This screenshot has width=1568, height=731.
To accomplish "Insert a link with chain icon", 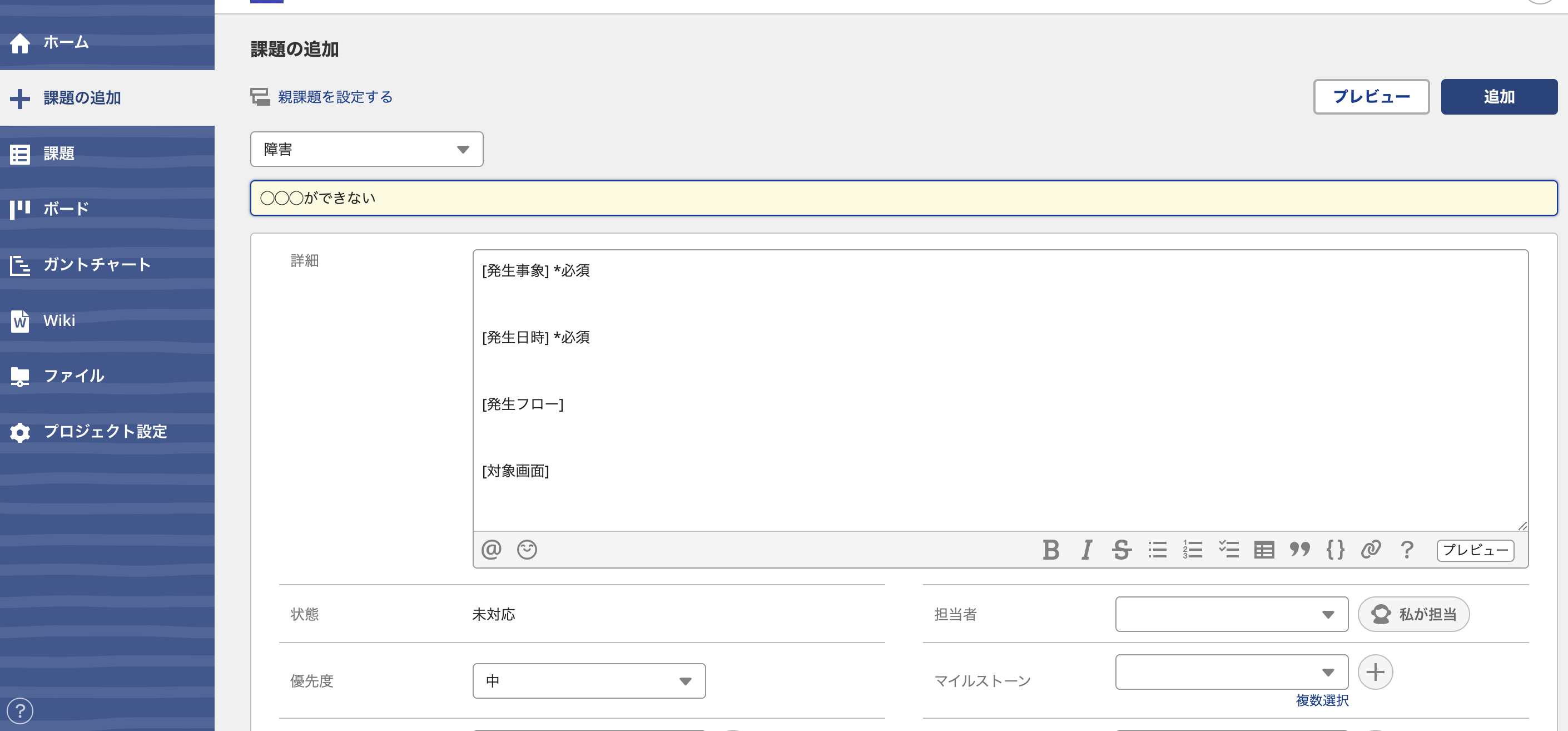I will coord(1371,550).
